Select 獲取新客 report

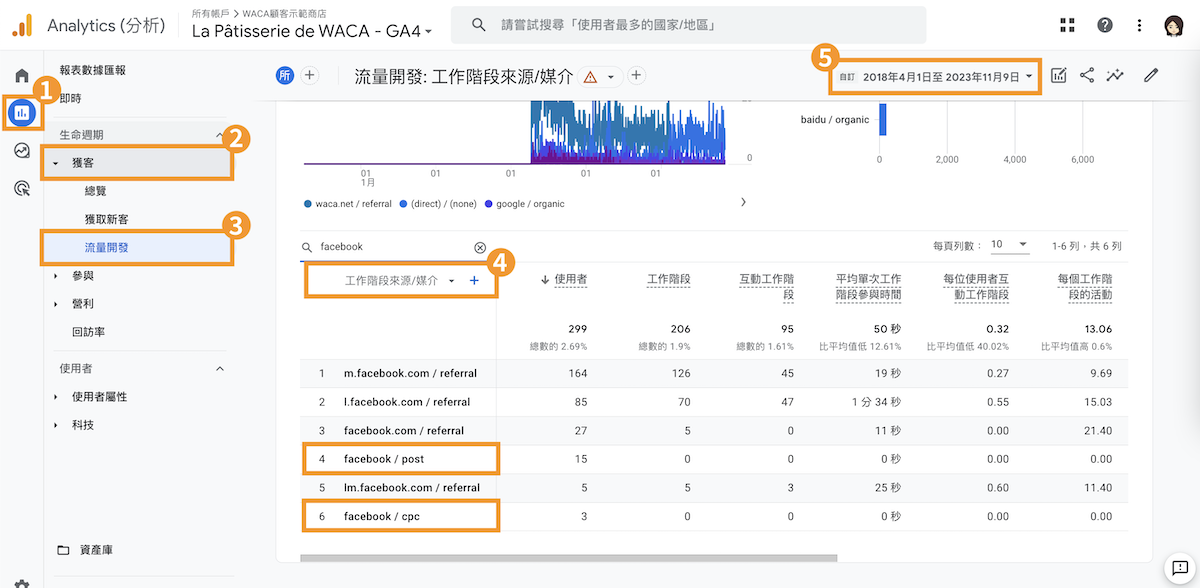click(106, 218)
